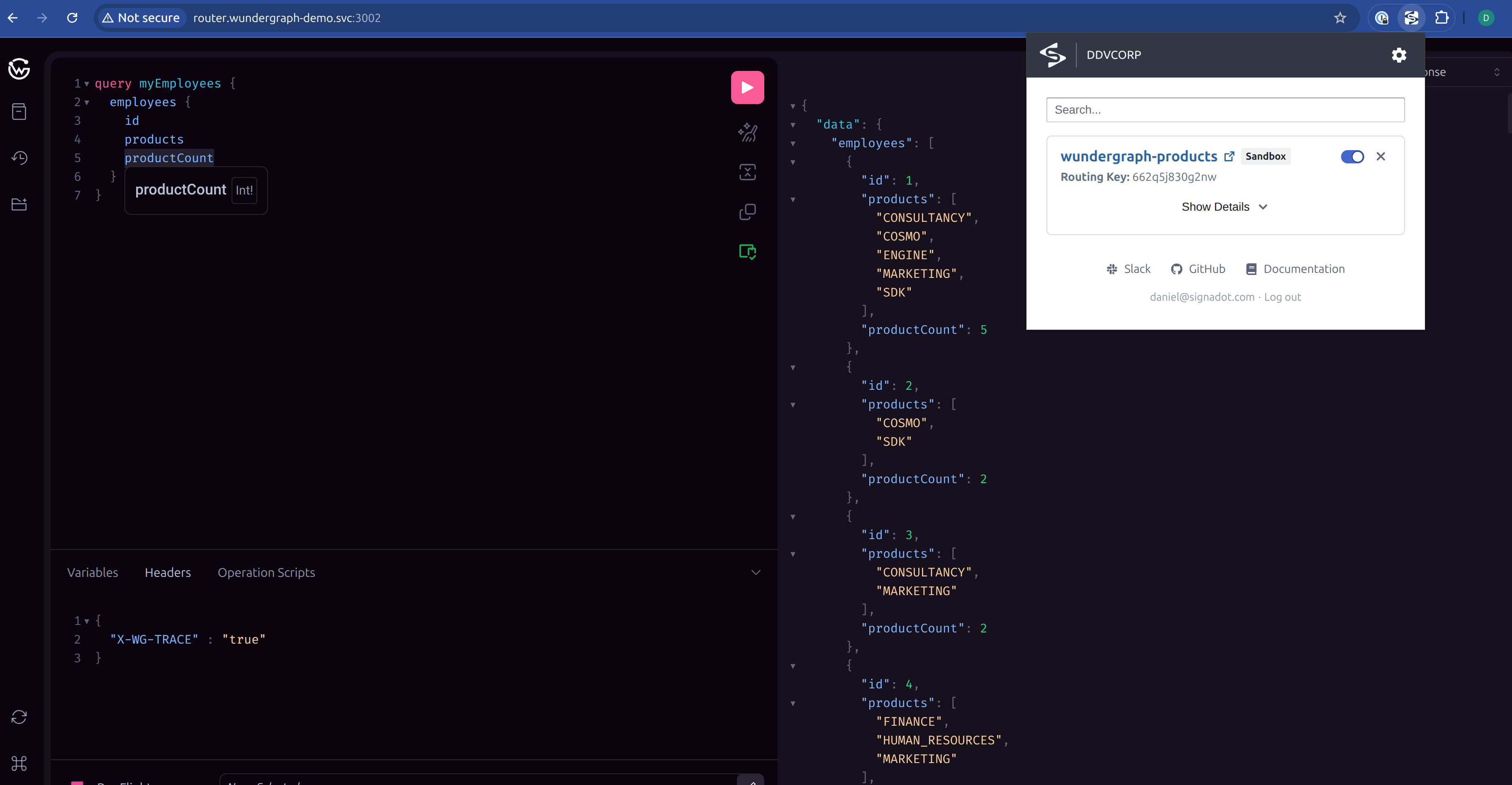Screen dimensions: 1512x785
Task: Open the documentation explorer sidebar icon
Action: click(x=19, y=112)
